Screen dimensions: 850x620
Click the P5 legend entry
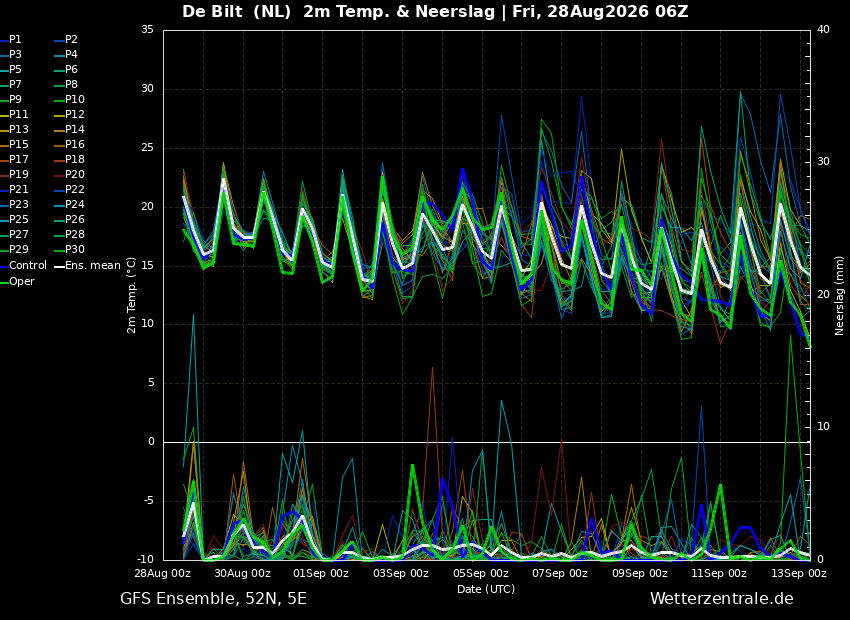coord(11,69)
